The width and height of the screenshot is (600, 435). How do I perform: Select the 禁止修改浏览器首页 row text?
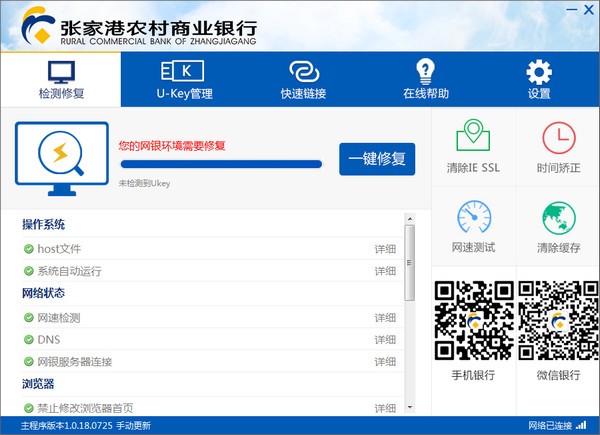click(85, 408)
